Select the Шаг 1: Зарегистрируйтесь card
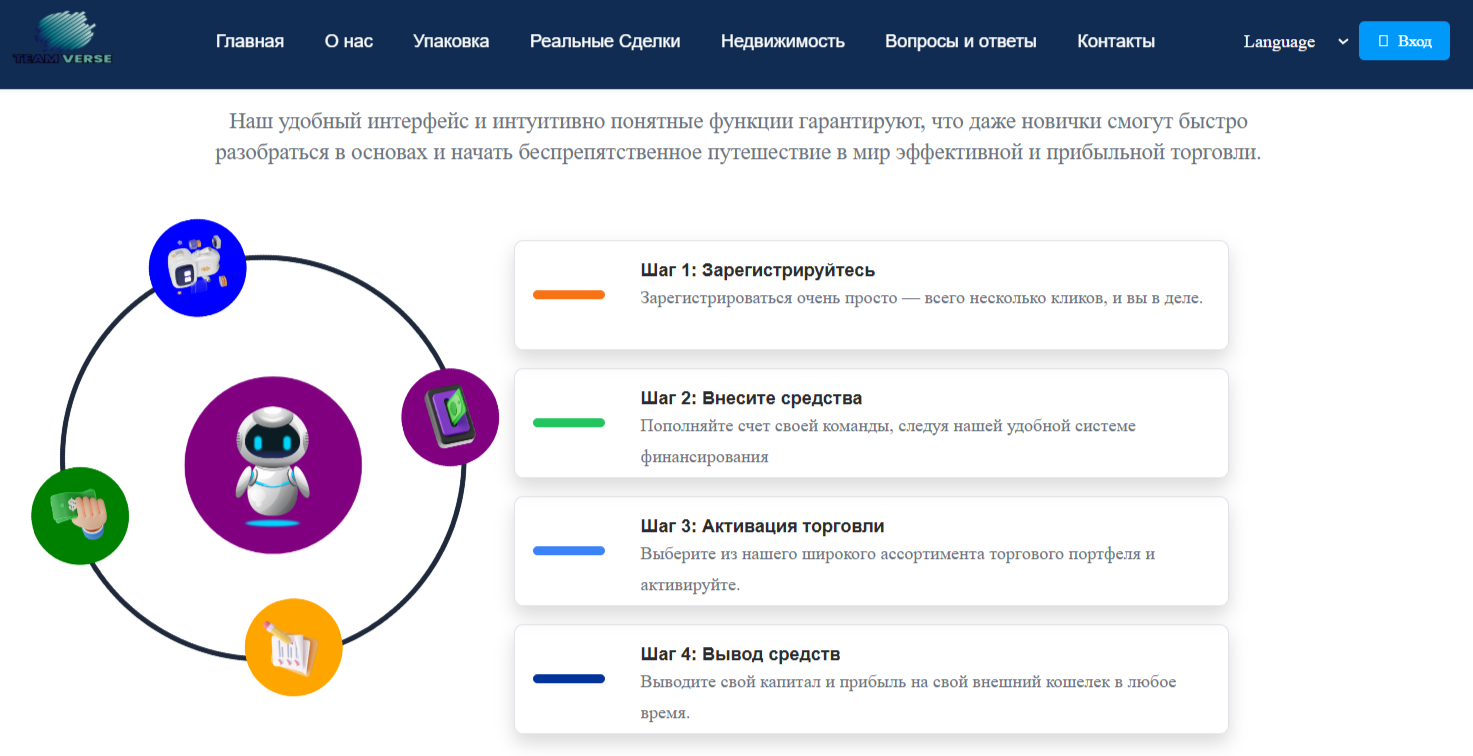The width and height of the screenshot is (1473, 756). click(x=871, y=295)
